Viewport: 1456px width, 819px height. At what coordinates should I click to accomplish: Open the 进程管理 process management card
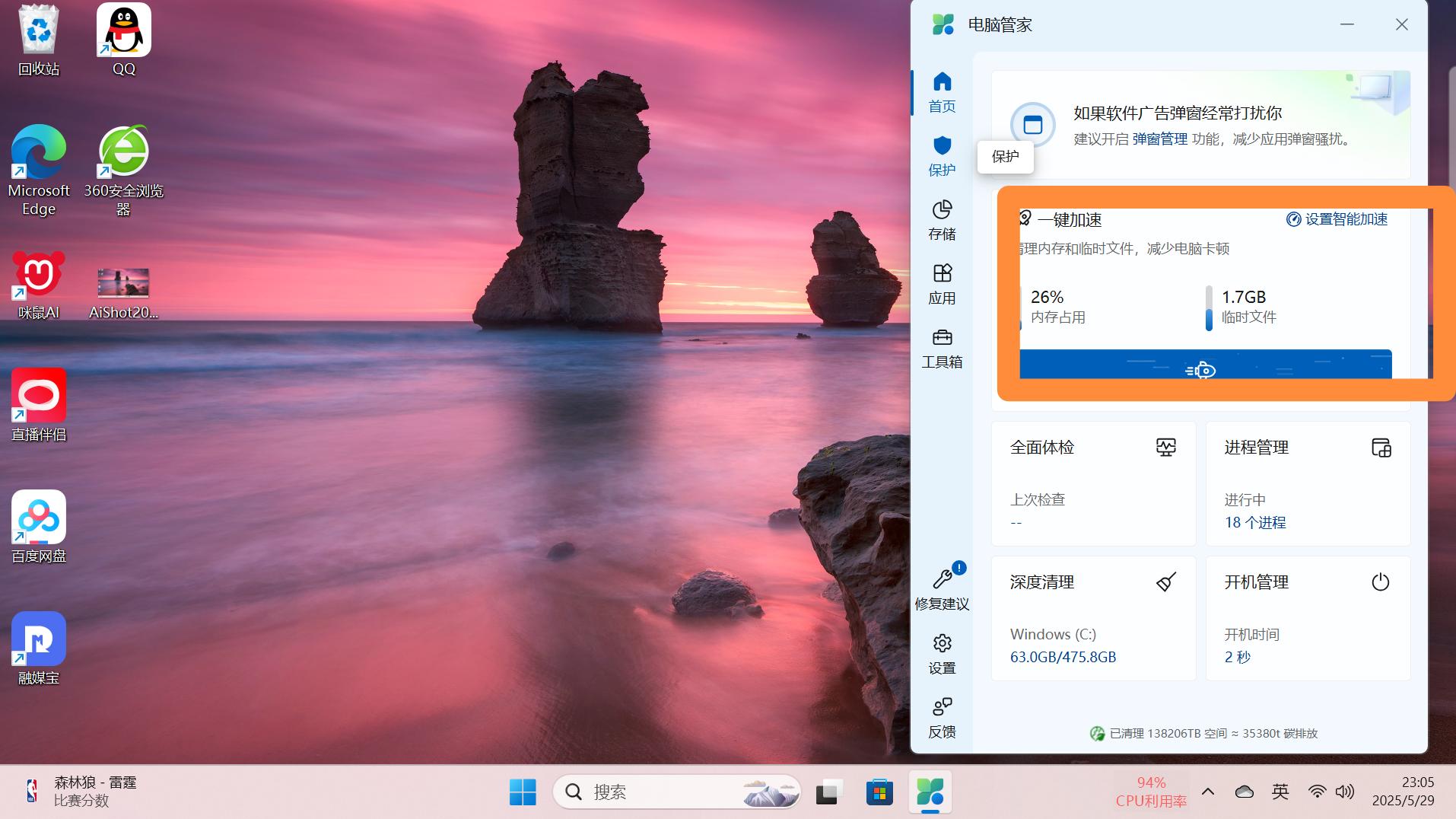1308,483
